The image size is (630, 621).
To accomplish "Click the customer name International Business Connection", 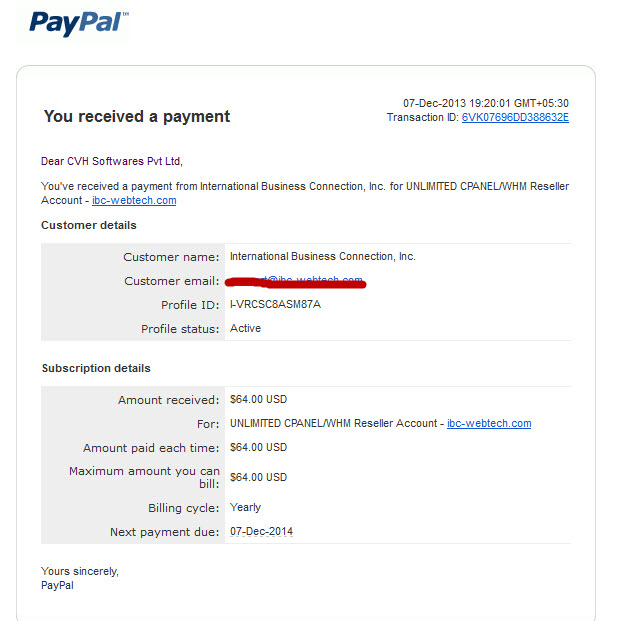I will point(323,256).
